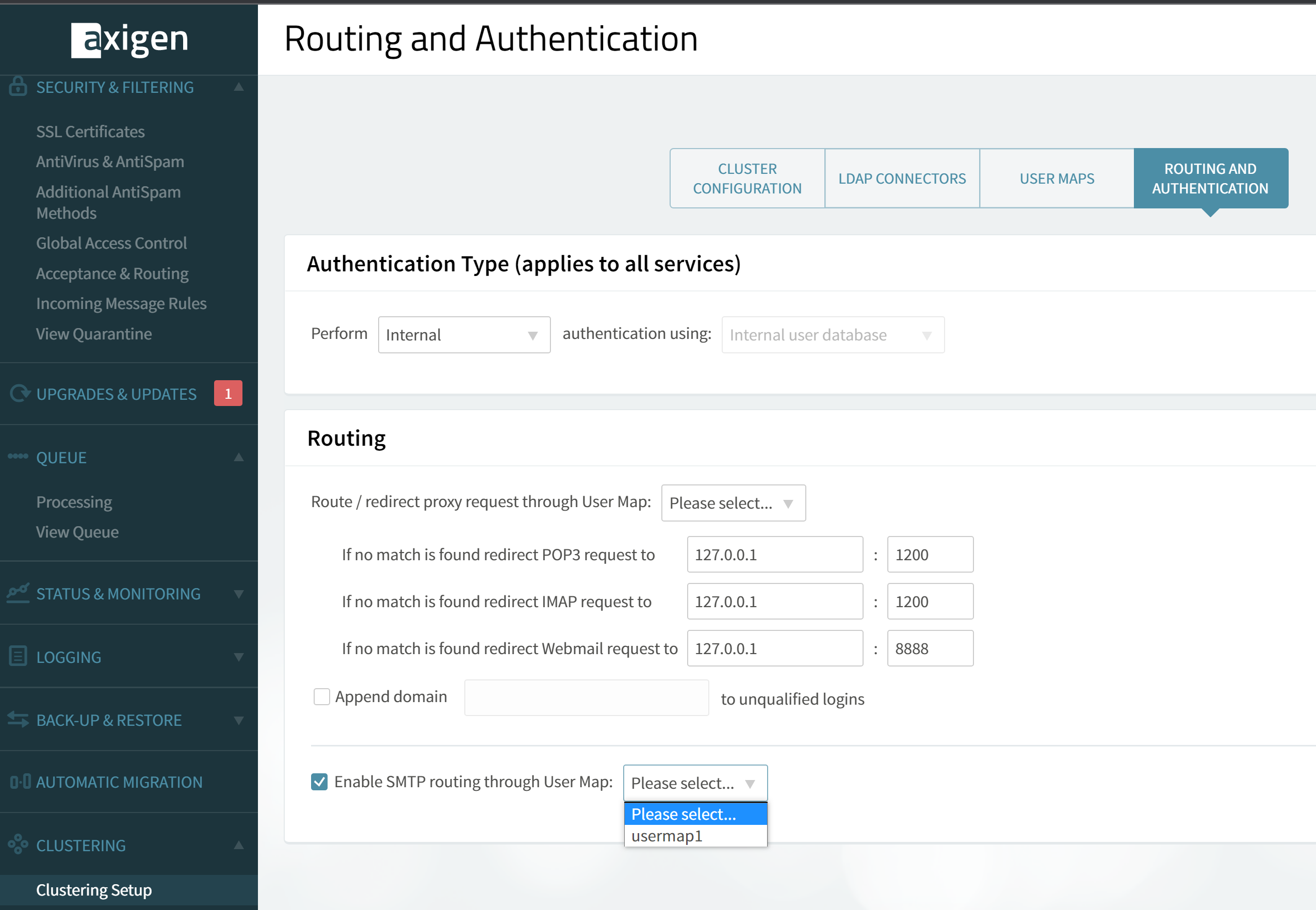Click the Queue dots icon in sidebar

tap(18, 457)
